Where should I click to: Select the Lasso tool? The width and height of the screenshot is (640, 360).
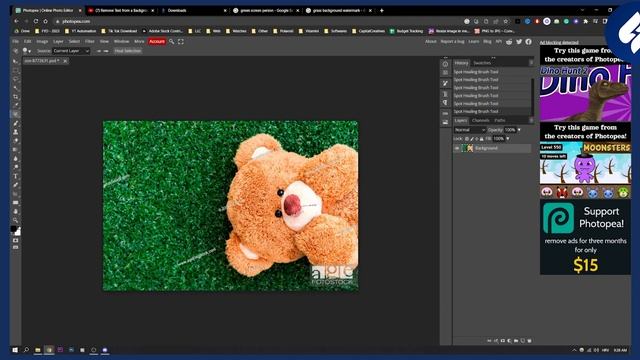16,79
